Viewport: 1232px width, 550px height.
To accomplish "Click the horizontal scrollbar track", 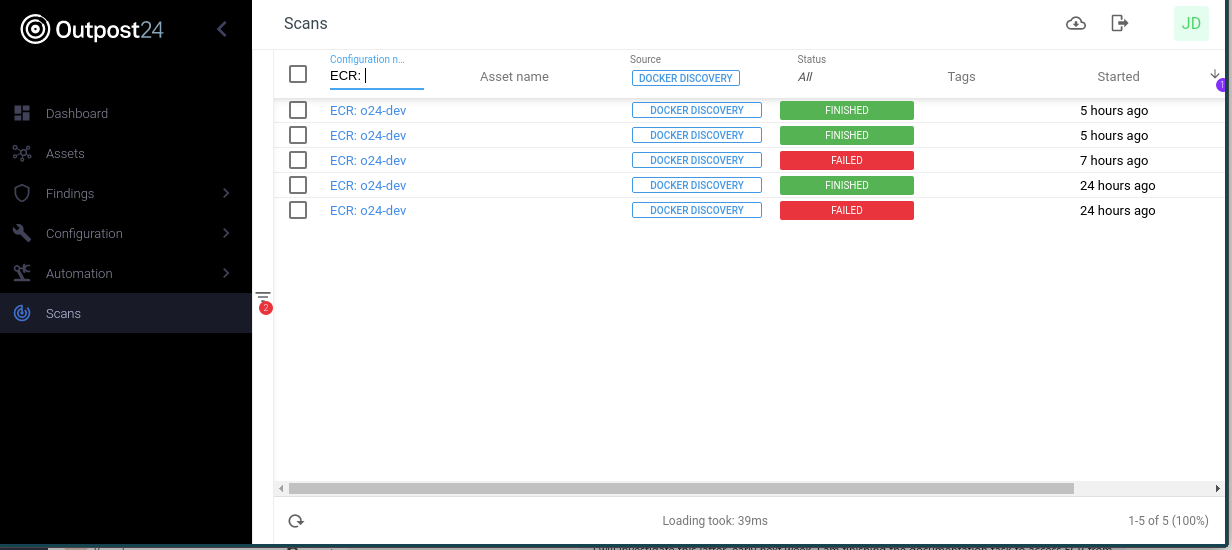I will click(x=1140, y=488).
